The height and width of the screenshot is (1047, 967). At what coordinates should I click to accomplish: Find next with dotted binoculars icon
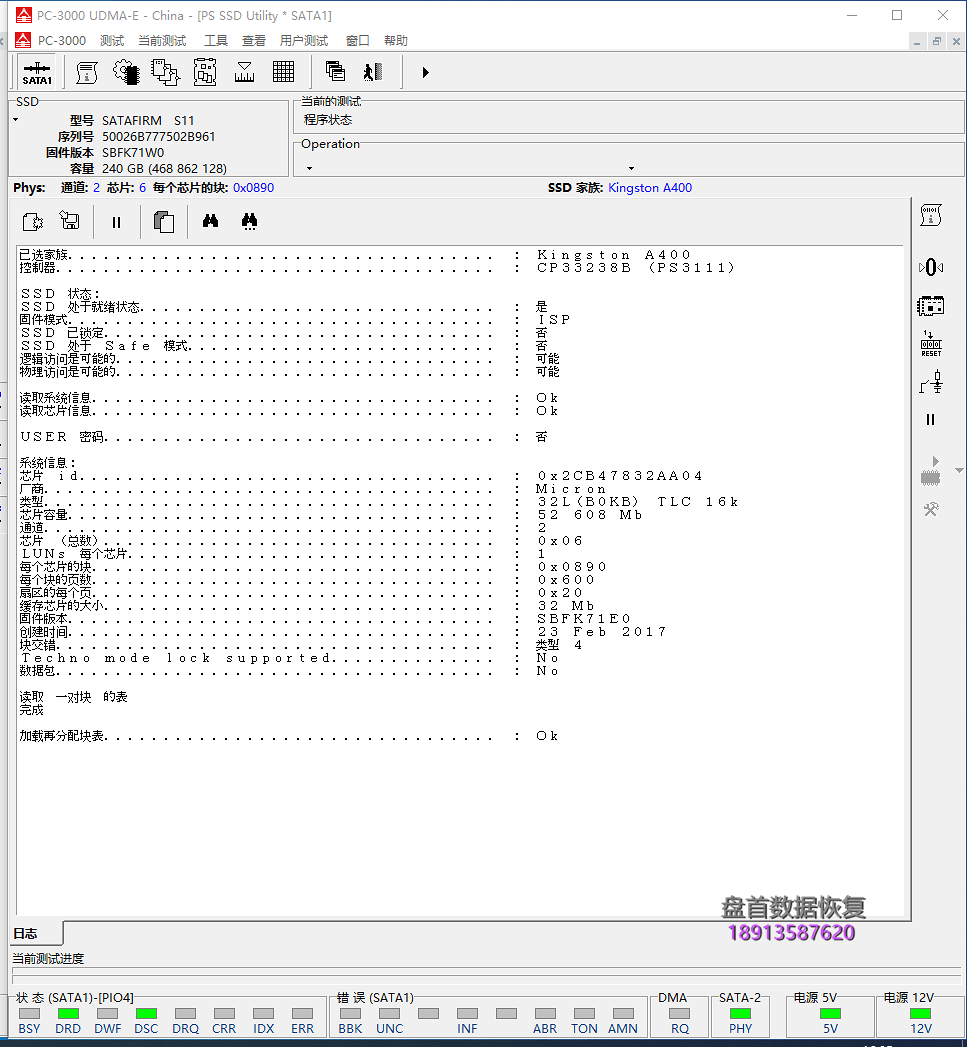250,221
